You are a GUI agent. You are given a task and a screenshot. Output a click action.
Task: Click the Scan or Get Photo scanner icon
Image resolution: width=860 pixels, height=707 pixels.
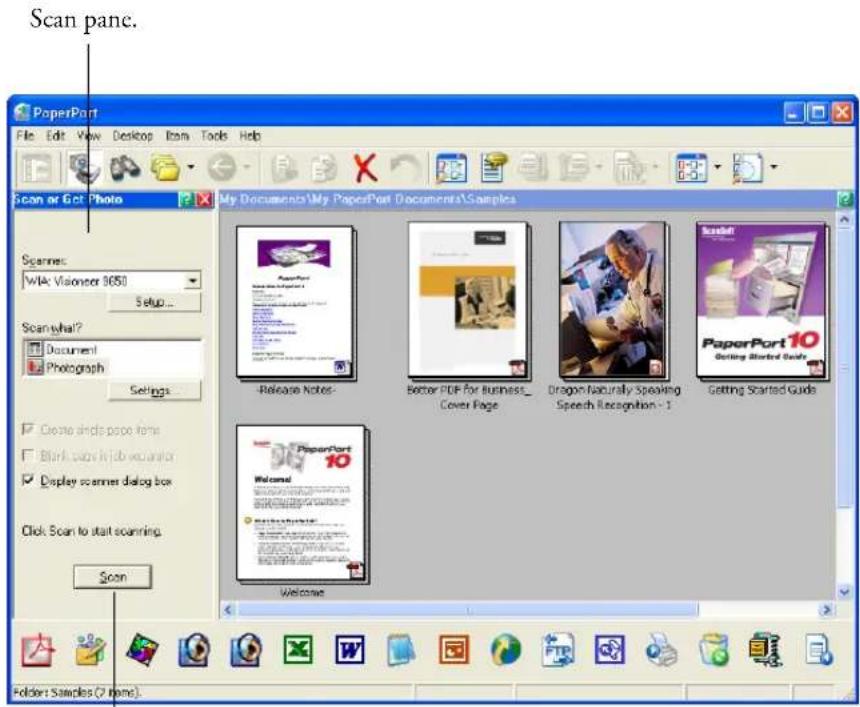pos(85,167)
